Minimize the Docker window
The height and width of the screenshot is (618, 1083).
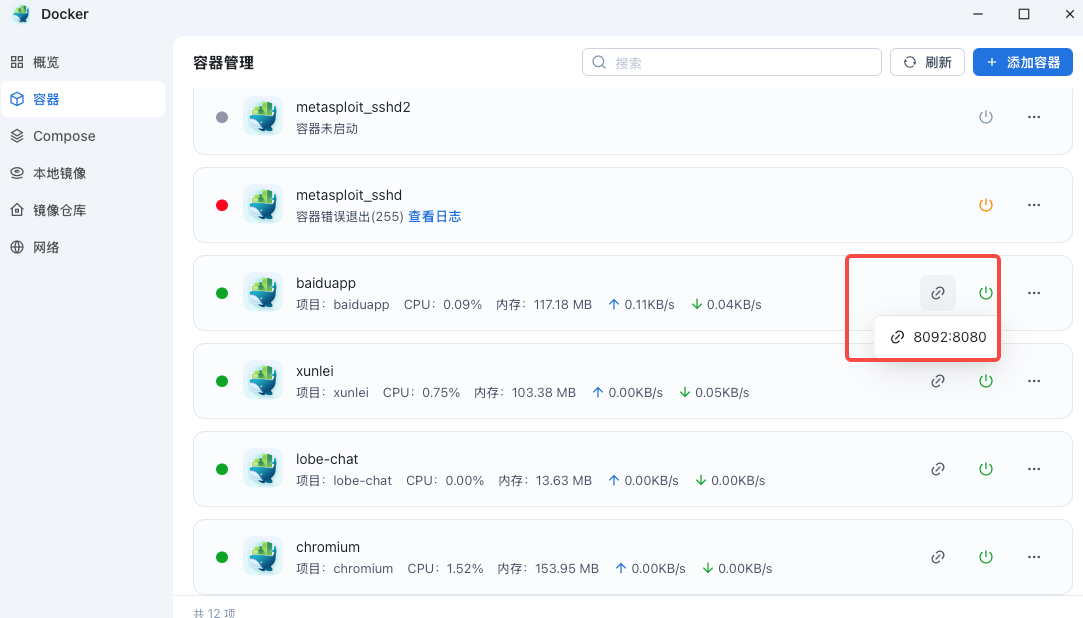point(978,14)
